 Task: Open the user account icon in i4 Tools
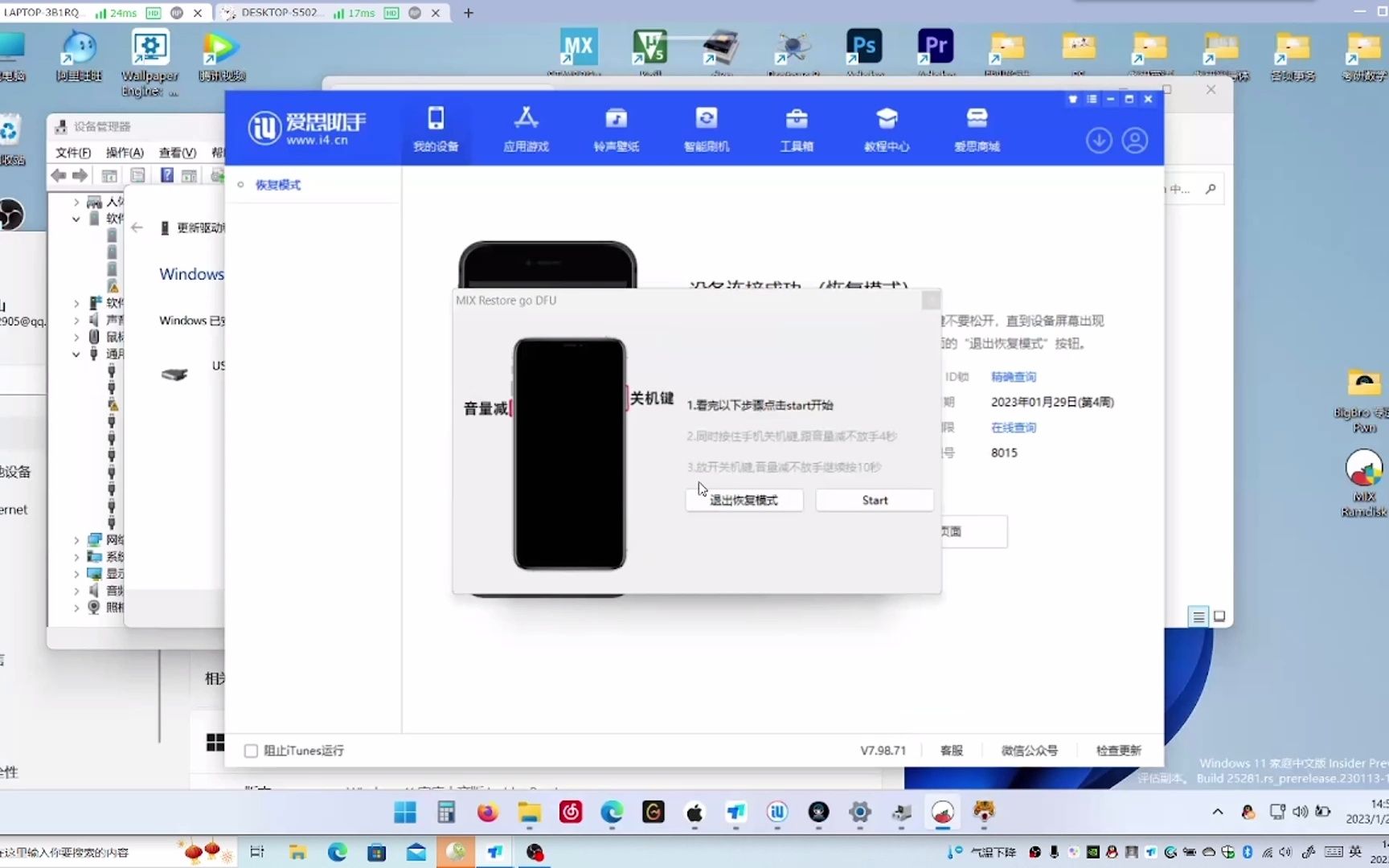(1135, 140)
